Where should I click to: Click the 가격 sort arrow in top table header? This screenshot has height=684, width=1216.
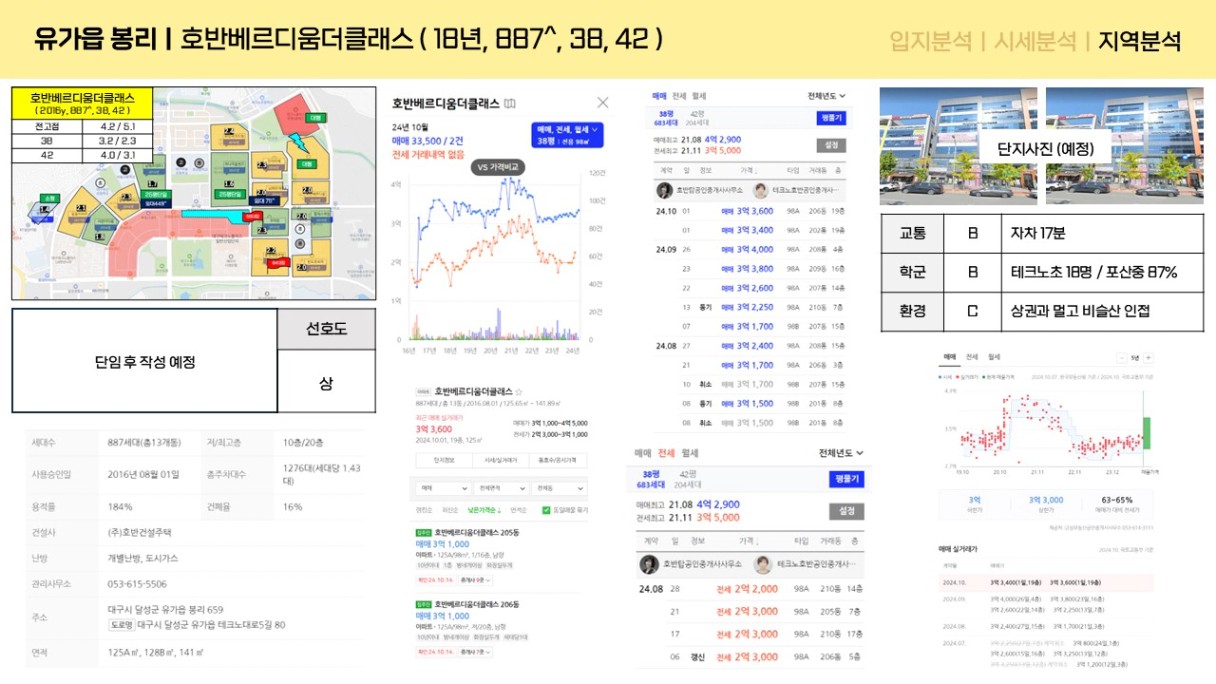coord(758,171)
